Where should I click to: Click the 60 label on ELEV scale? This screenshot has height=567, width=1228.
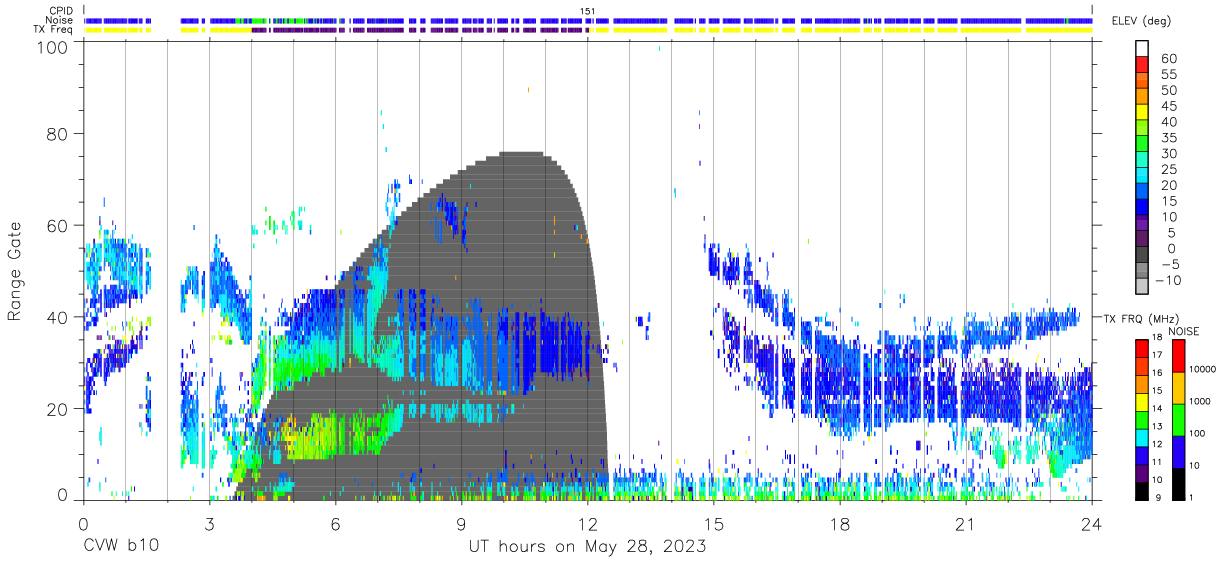[1168, 59]
